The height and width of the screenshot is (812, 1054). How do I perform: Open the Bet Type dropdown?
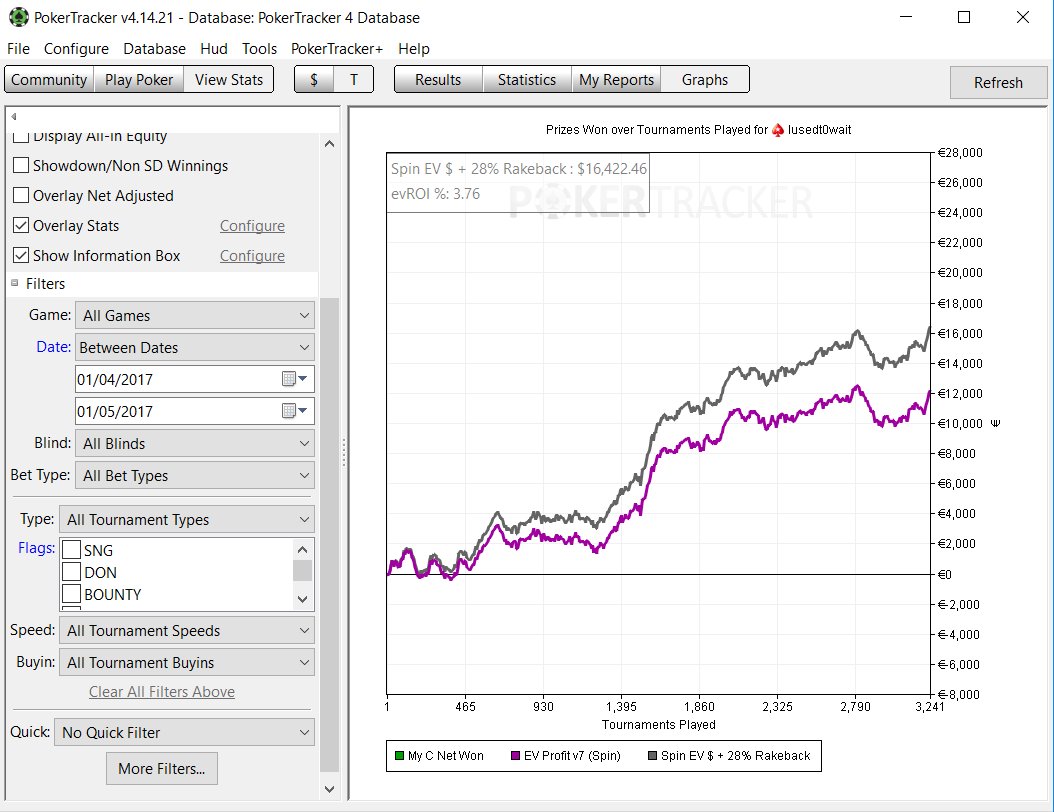[x=195, y=475]
